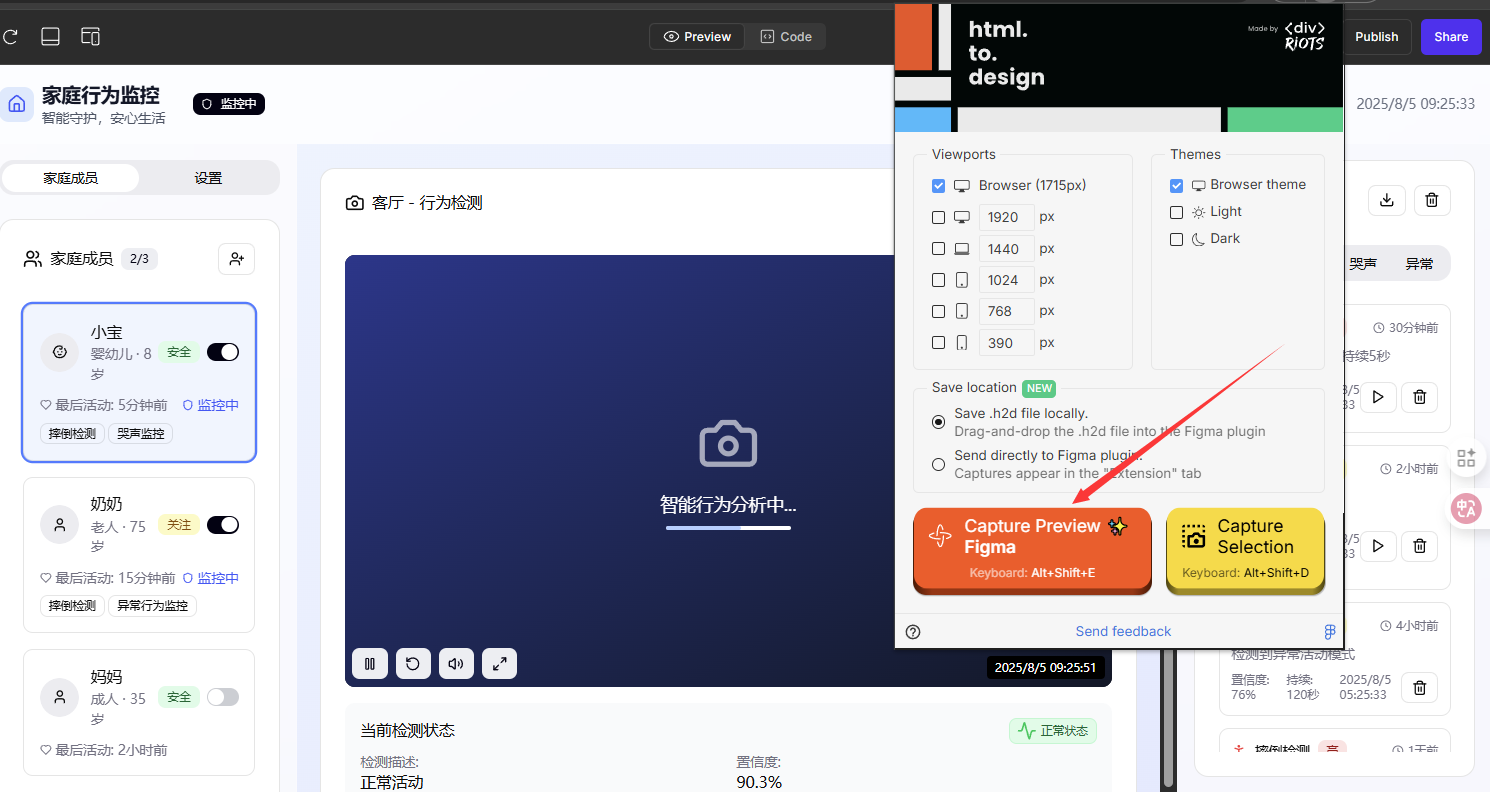Viewport: 1490px width, 792px height.
Task: Turn off monitoring toggle for 小宝
Action: click(222, 351)
